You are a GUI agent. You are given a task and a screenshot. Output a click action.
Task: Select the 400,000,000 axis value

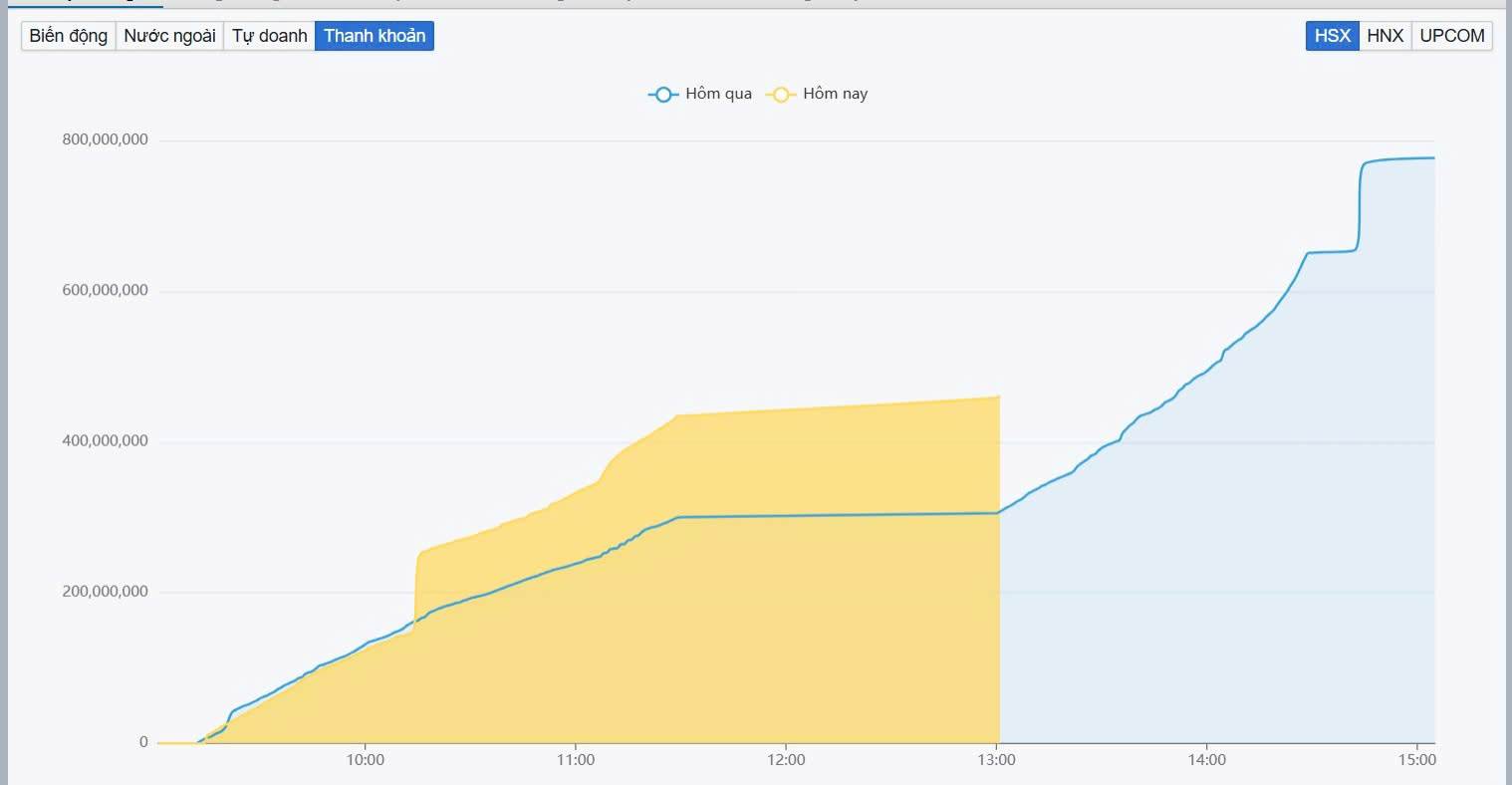[105, 440]
